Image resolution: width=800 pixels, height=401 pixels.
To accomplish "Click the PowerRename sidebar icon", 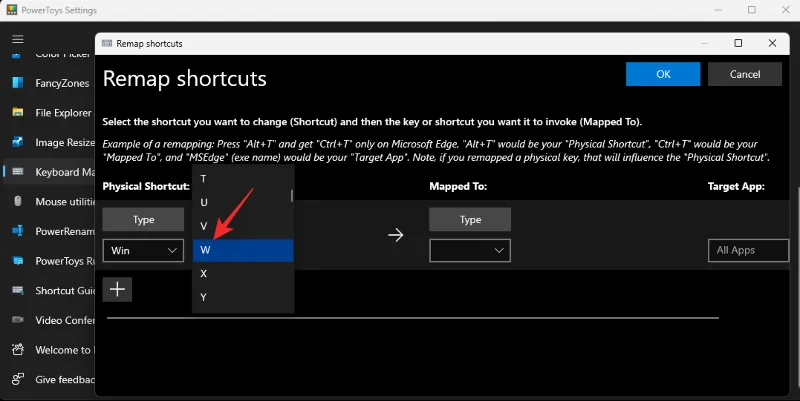I will (x=18, y=231).
